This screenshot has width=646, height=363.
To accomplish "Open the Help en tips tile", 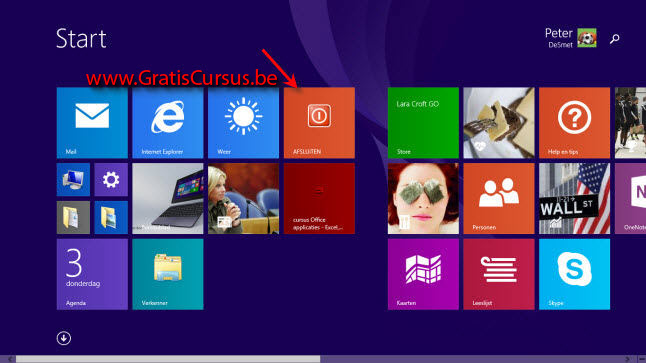I will [x=574, y=123].
